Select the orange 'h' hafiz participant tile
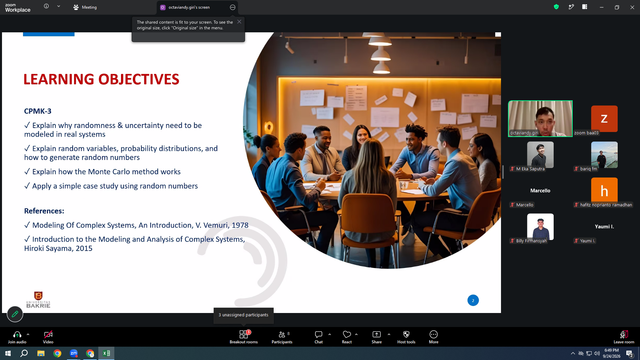Screen dimensions: 640x360 (604, 191)
